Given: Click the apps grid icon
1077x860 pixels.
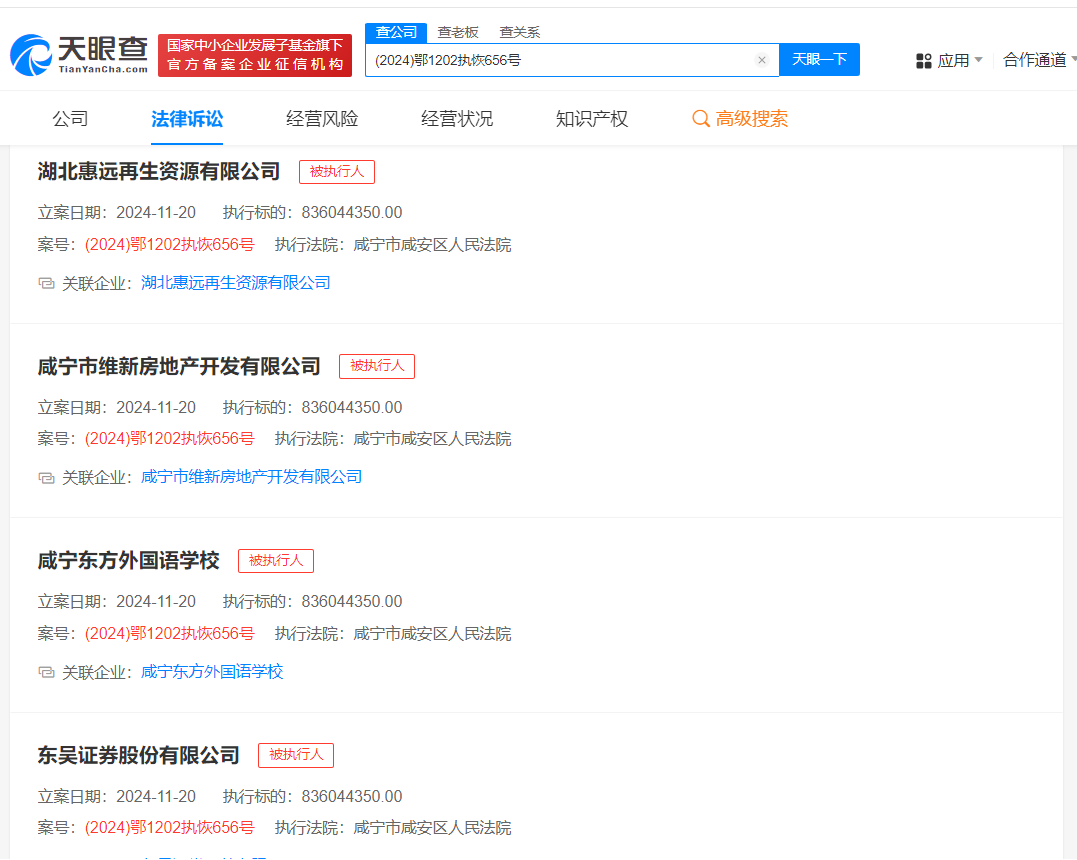Looking at the screenshot, I should tap(924, 61).
